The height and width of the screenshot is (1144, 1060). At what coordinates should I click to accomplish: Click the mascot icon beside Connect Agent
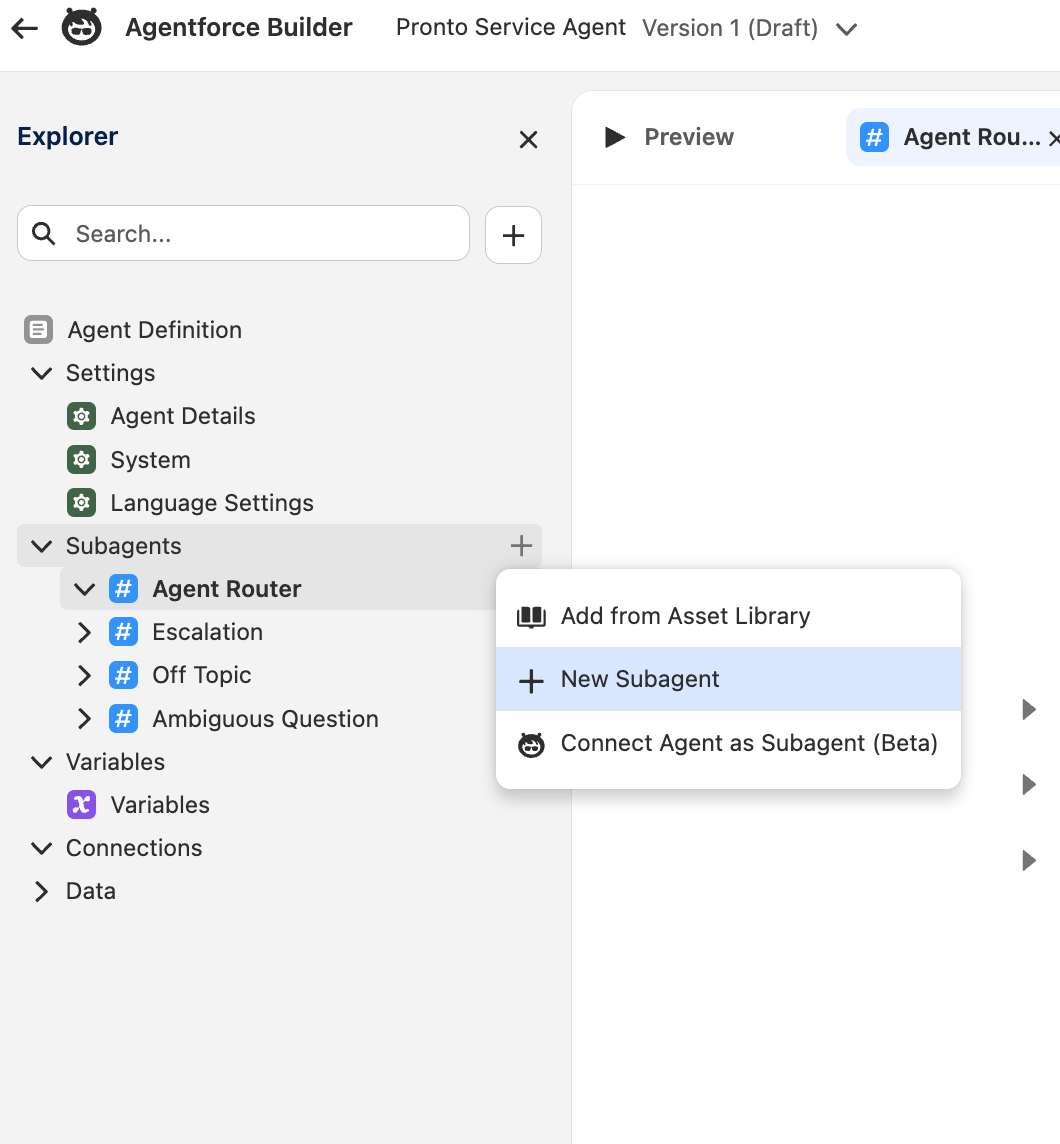[x=531, y=745]
